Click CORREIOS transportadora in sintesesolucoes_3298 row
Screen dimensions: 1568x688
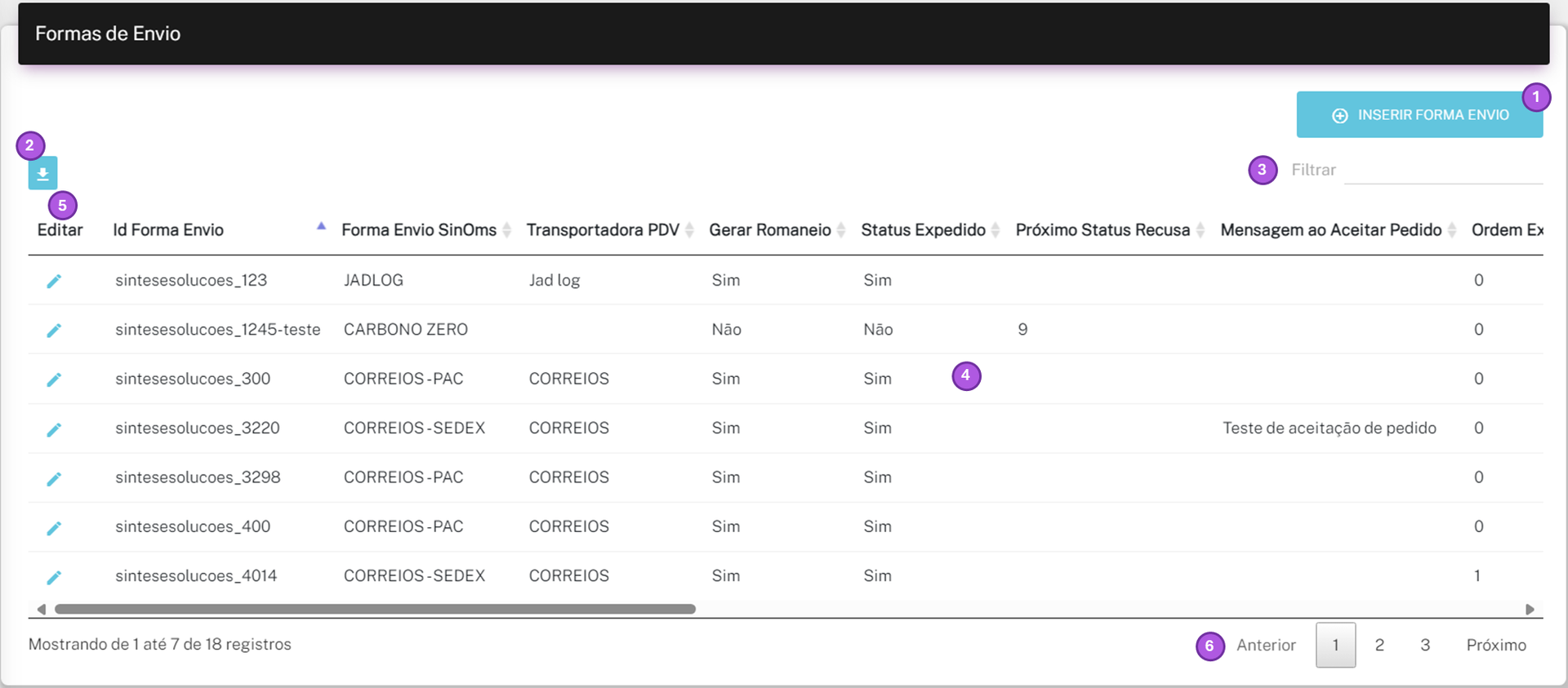(x=568, y=477)
